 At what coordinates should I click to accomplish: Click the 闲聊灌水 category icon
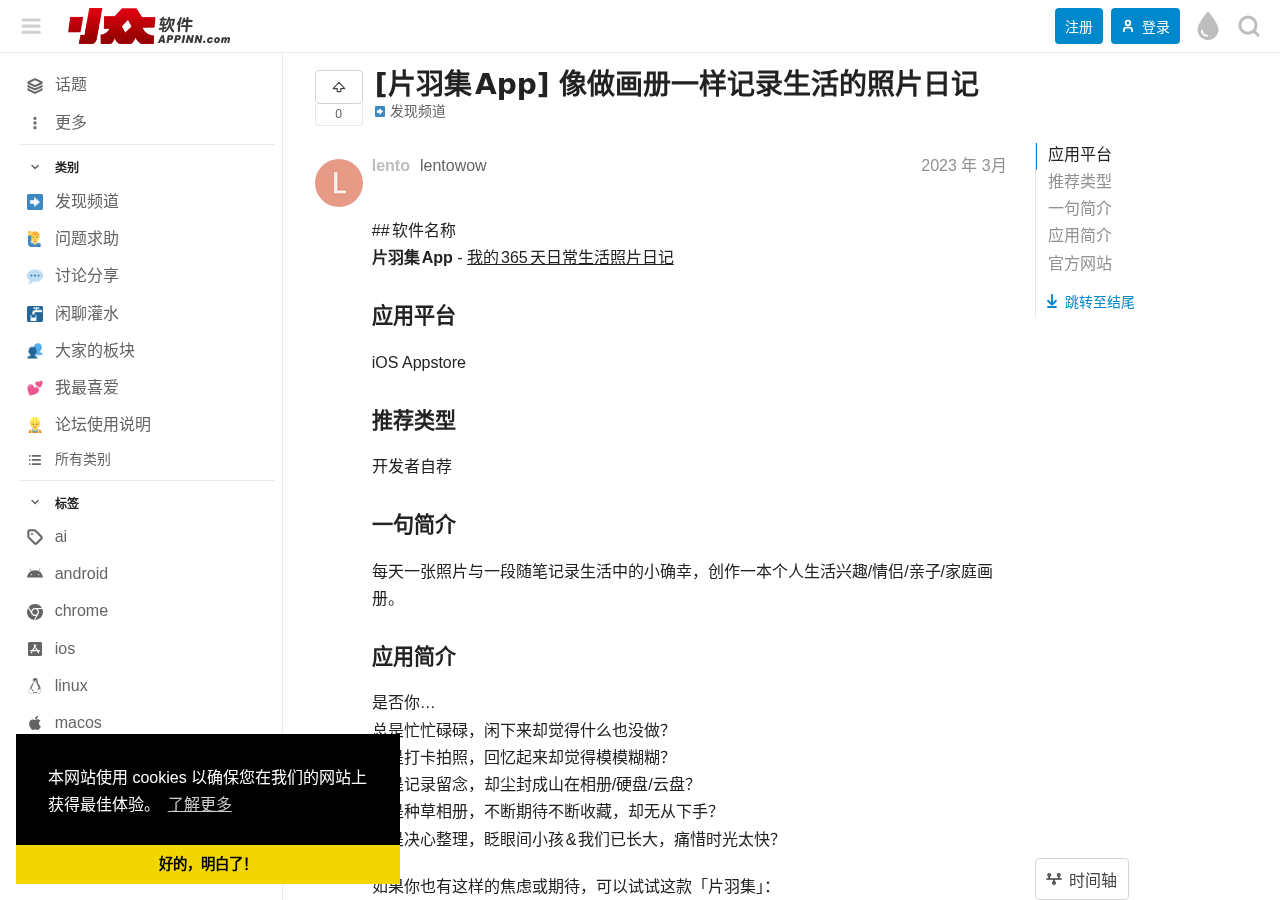[x=35, y=314]
